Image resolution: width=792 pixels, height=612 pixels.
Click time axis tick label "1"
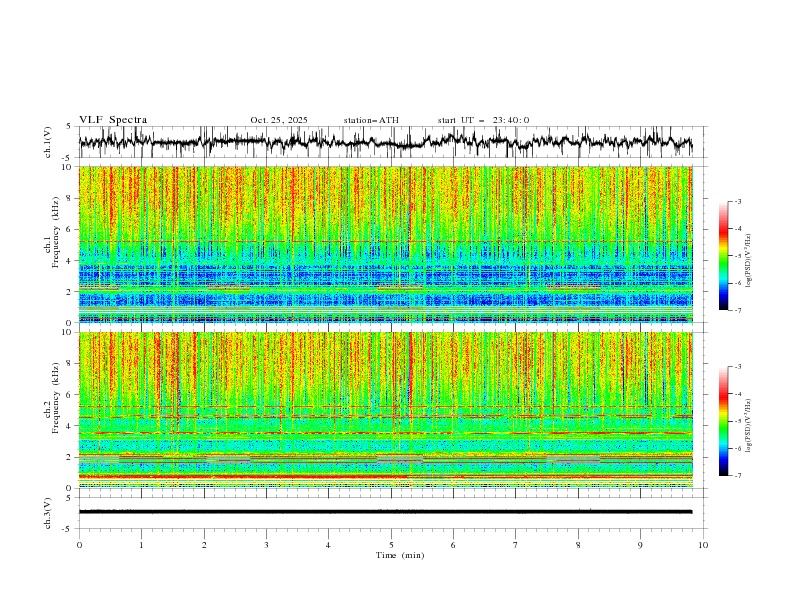pos(141,545)
